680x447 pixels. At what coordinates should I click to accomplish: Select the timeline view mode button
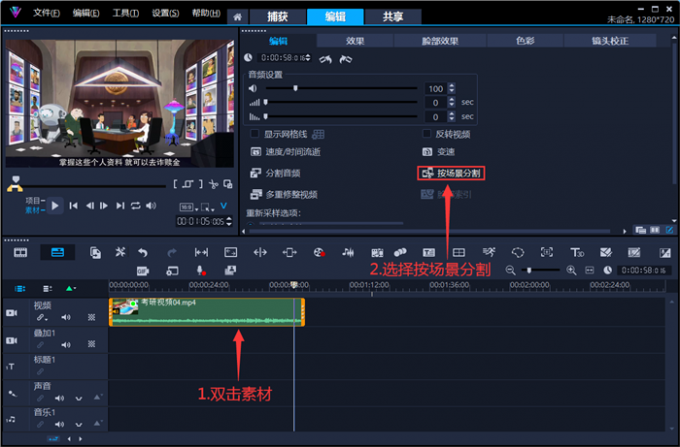tap(58, 252)
